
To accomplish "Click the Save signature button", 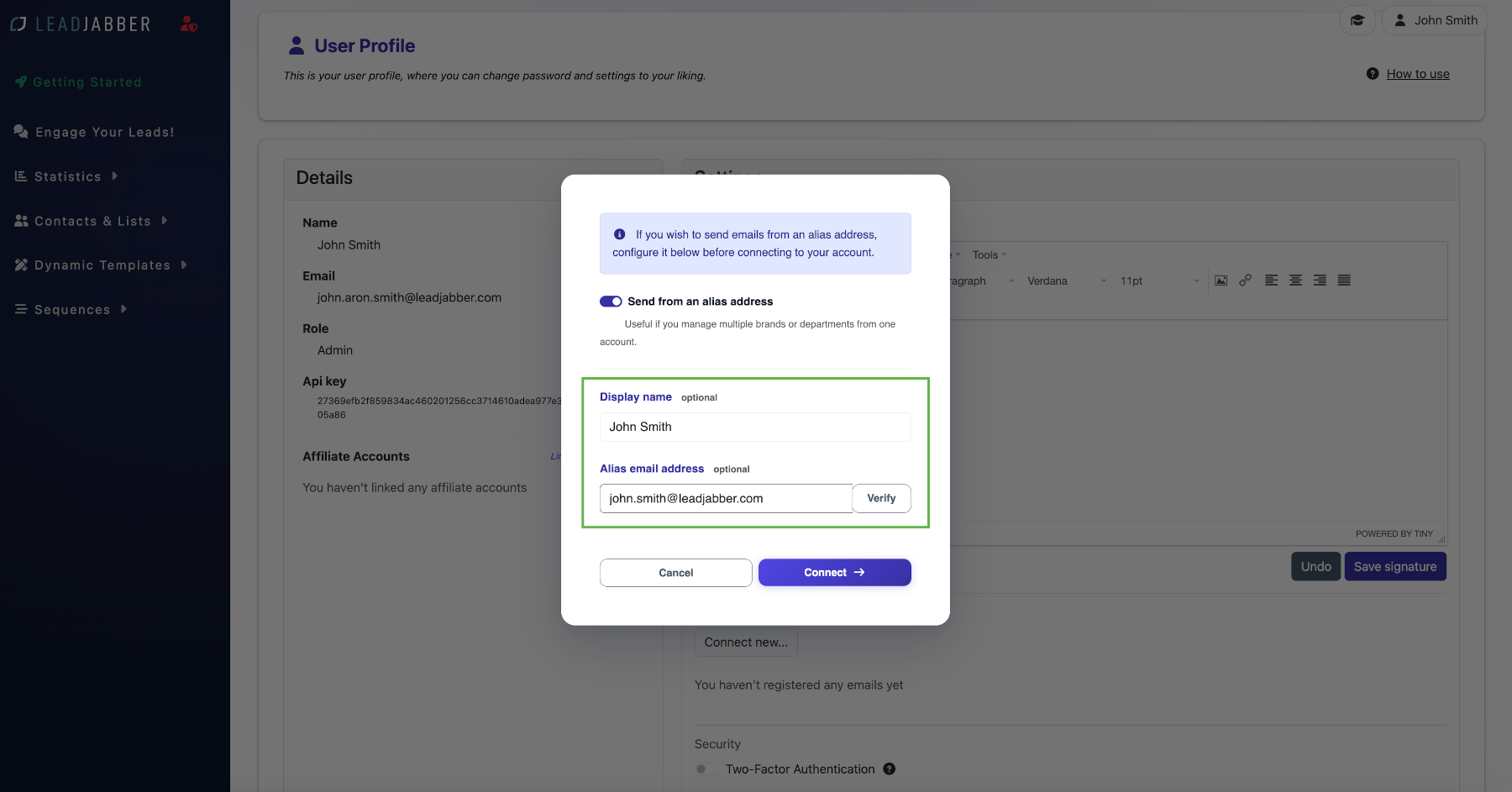I will [1395, 567].
